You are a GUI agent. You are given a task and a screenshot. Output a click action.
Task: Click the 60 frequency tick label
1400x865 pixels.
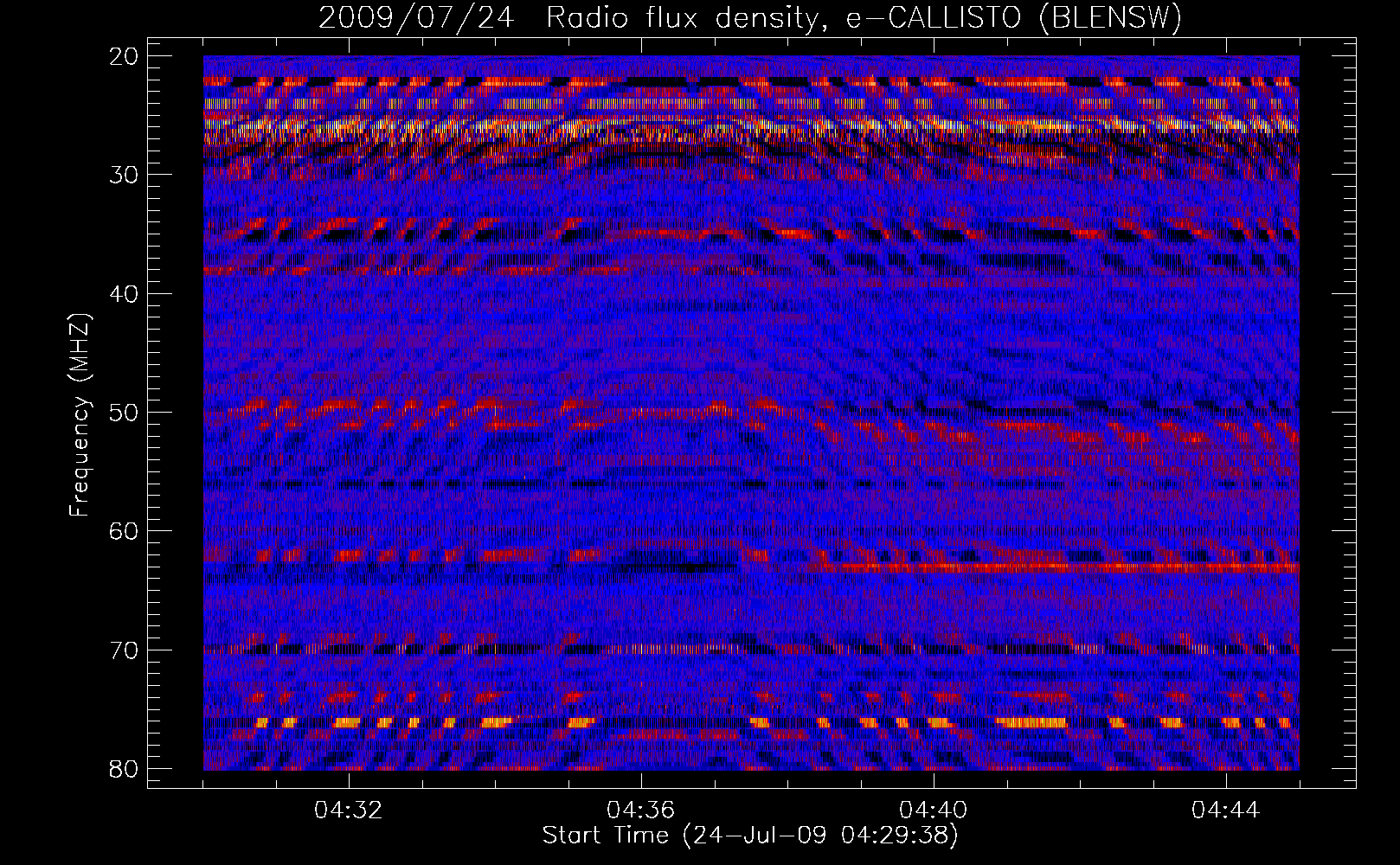pos(125,531)
